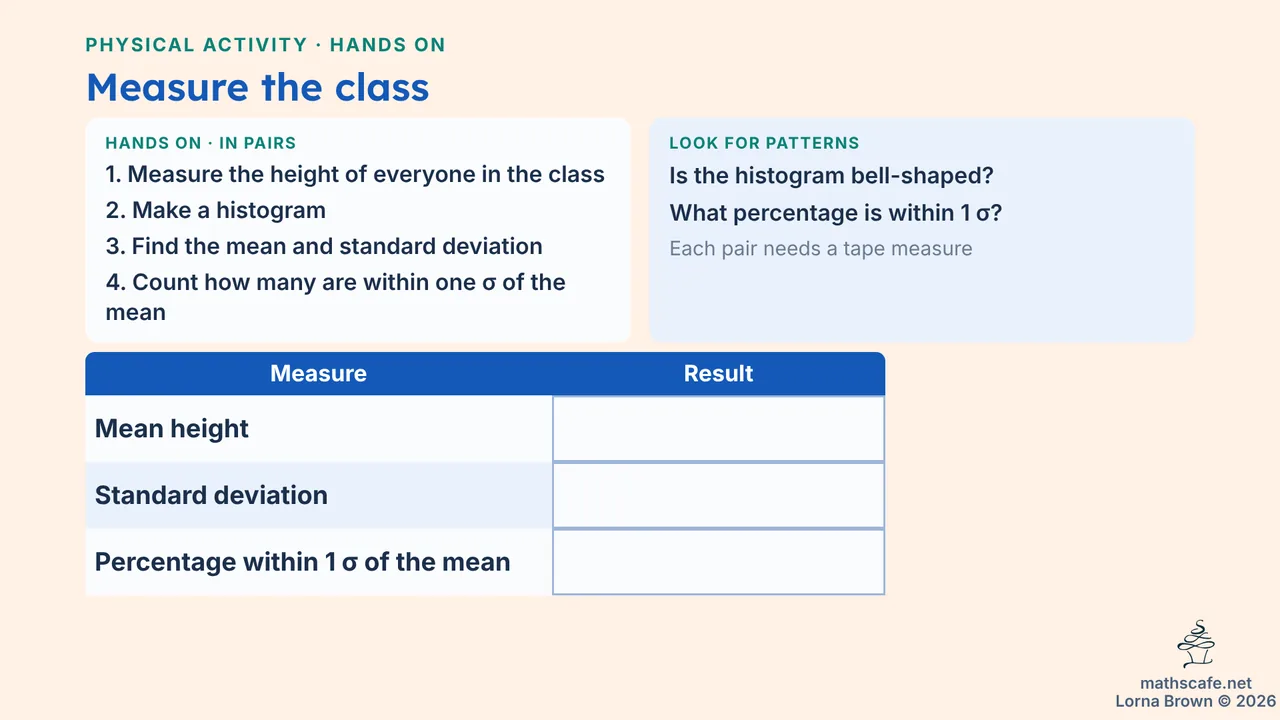
Task: Click the Mean height result field
Action: [718, 429]
